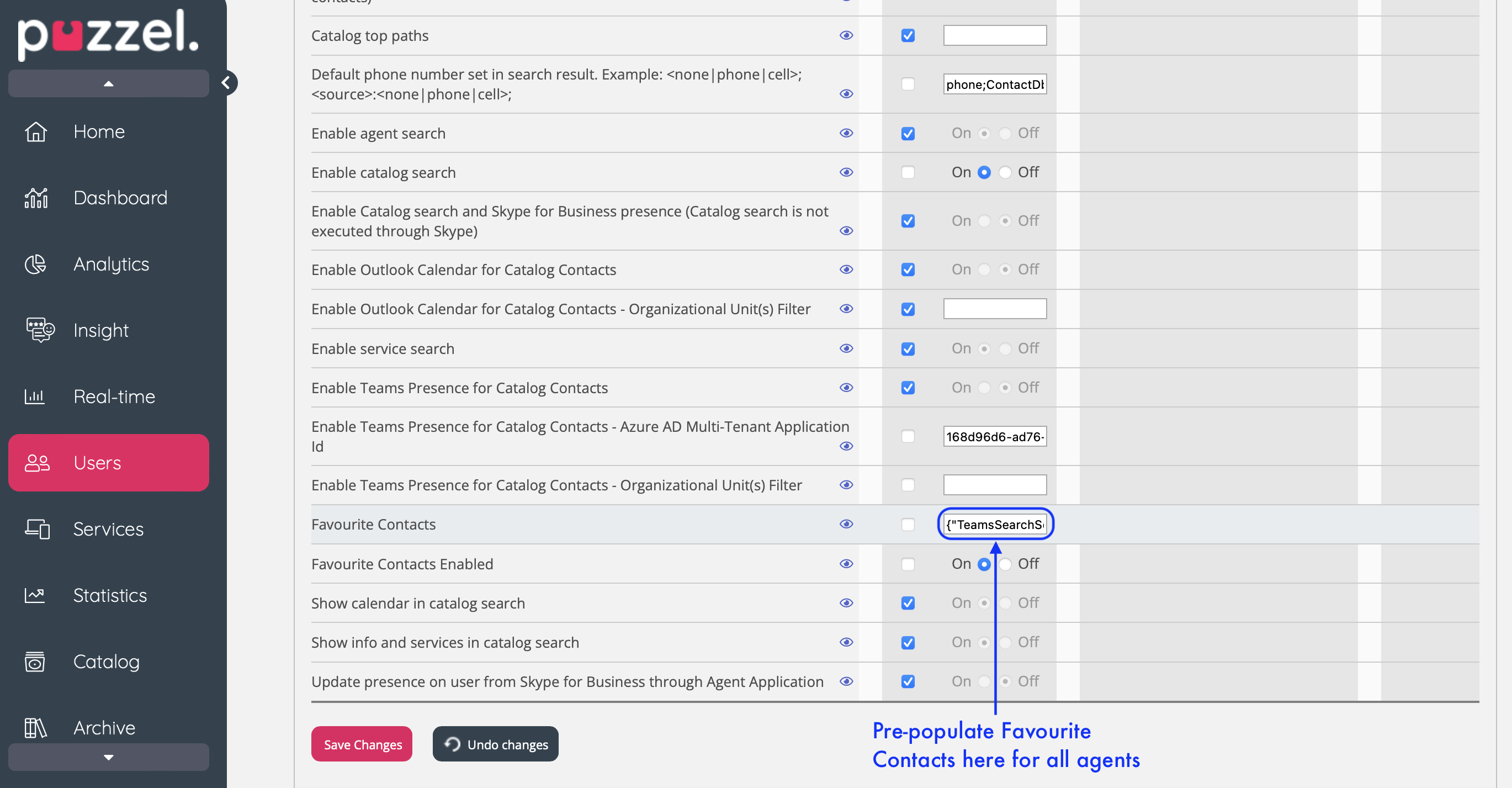1512x788 pixels.
Task: Click the Home house icon in sidebar
Action: pos(36,131)
